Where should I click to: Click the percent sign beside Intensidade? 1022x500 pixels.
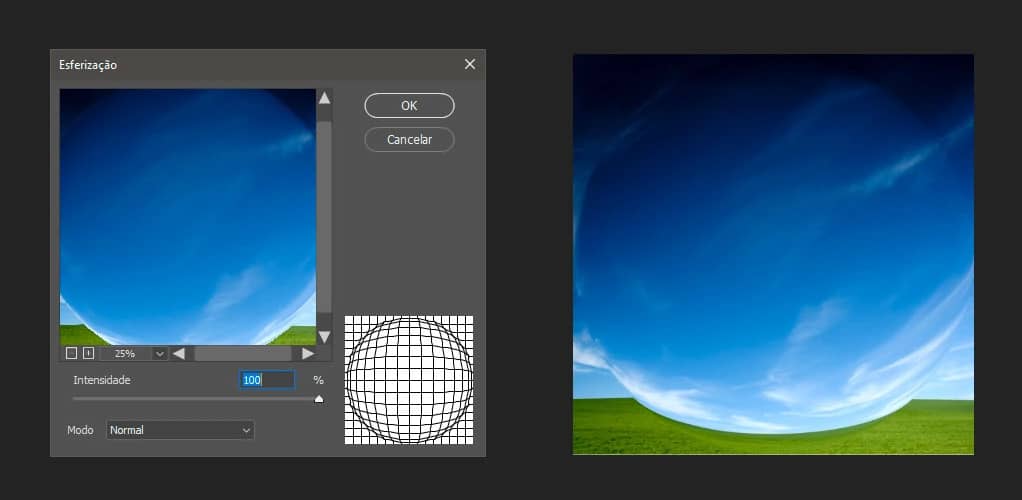(318, 380)
